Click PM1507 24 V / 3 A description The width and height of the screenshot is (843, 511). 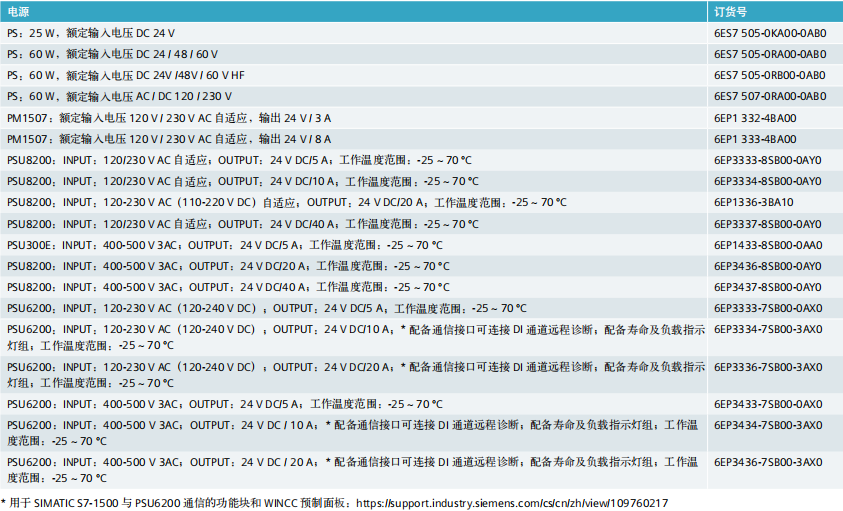169,118
